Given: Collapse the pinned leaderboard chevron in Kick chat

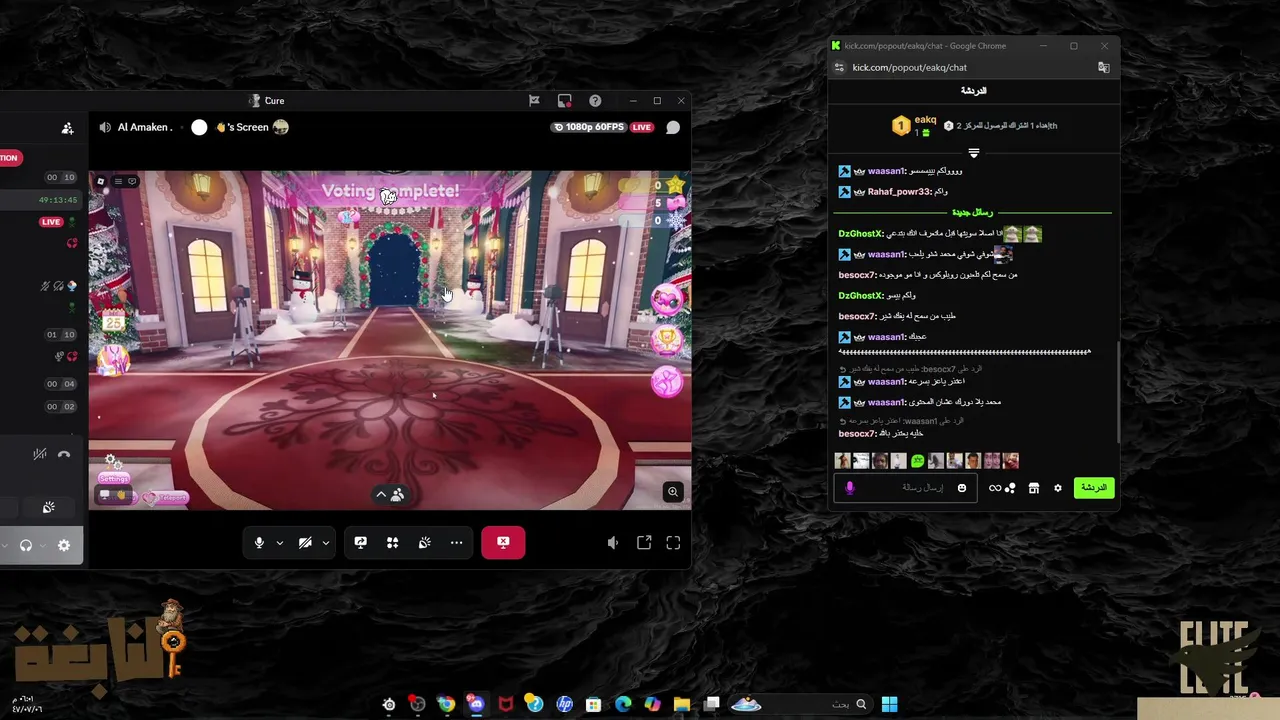Looking at the screenshot, I should pos(973,153).
